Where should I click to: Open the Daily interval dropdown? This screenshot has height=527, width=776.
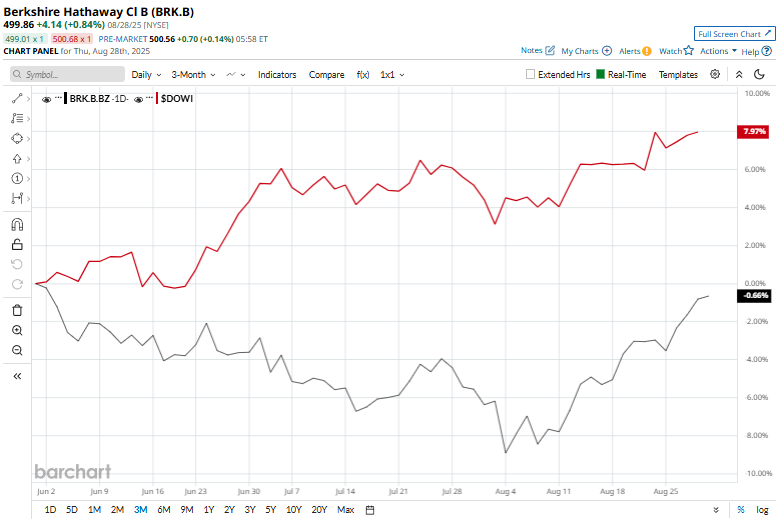(x=146, y=75)
